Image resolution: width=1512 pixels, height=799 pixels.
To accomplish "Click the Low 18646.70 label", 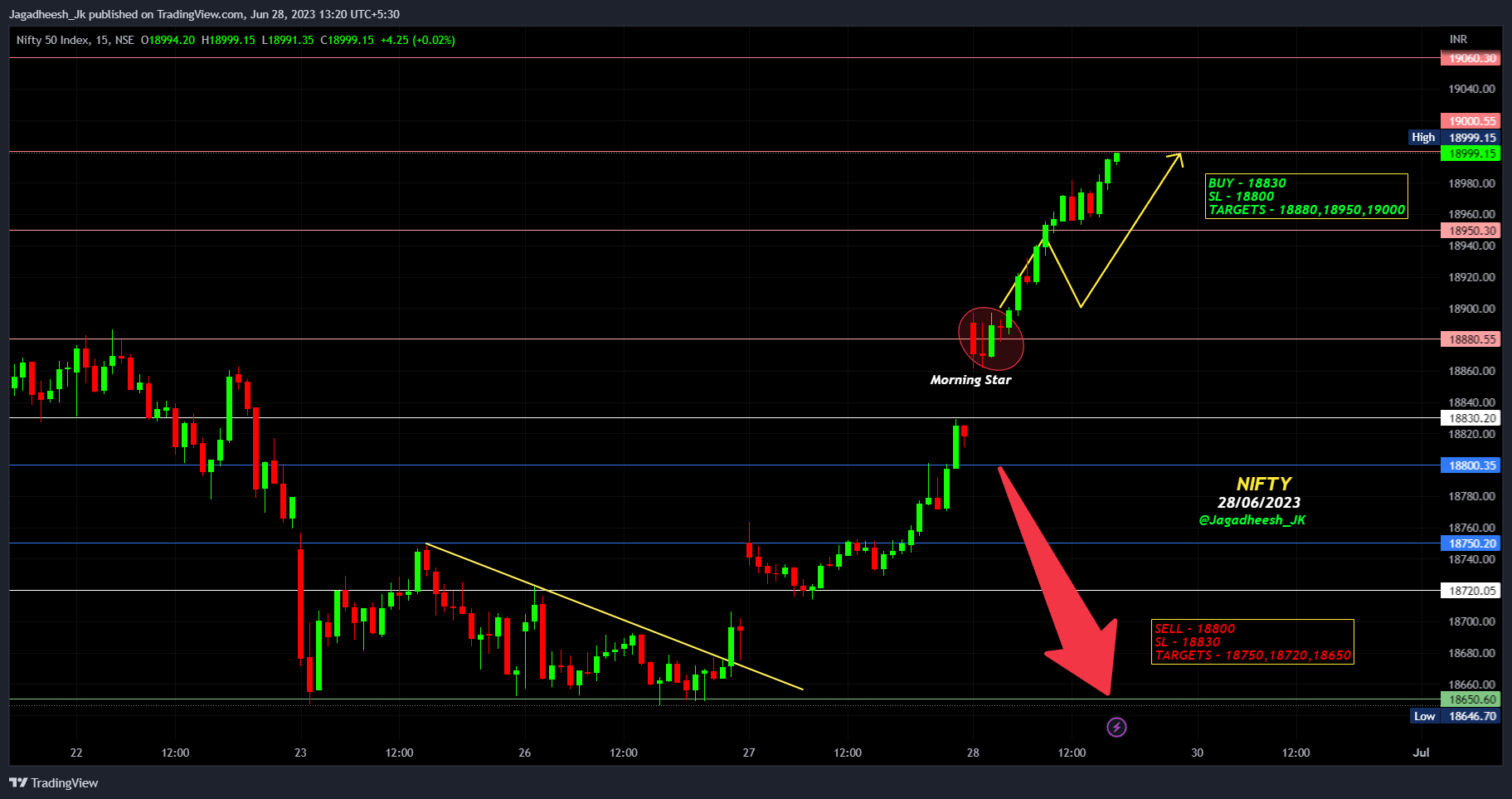I will point(1455,716).
